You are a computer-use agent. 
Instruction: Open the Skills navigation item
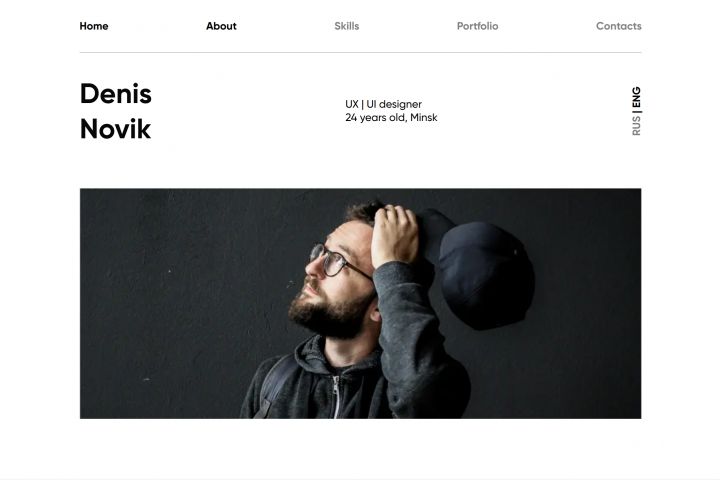347,26
